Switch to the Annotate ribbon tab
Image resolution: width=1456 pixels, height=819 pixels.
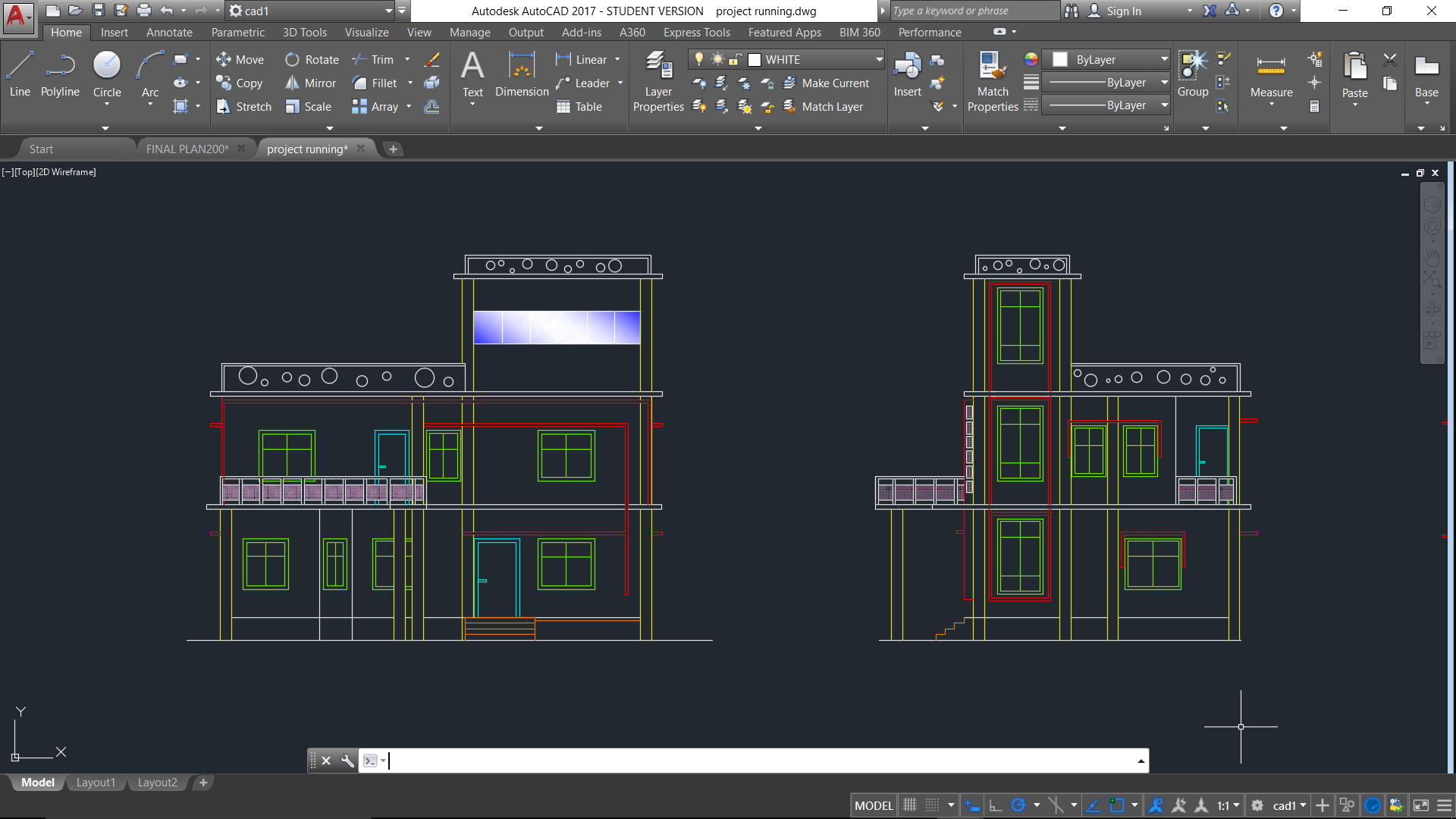click(169, 32)
